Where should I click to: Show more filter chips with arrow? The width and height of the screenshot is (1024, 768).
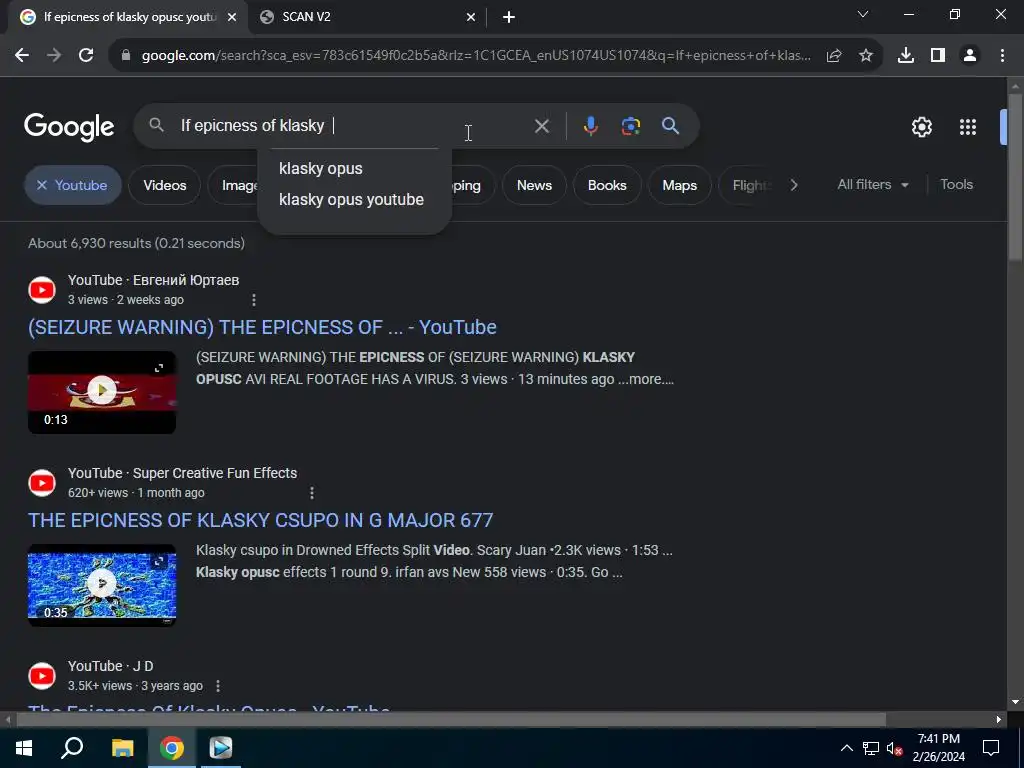coord(793,185)
